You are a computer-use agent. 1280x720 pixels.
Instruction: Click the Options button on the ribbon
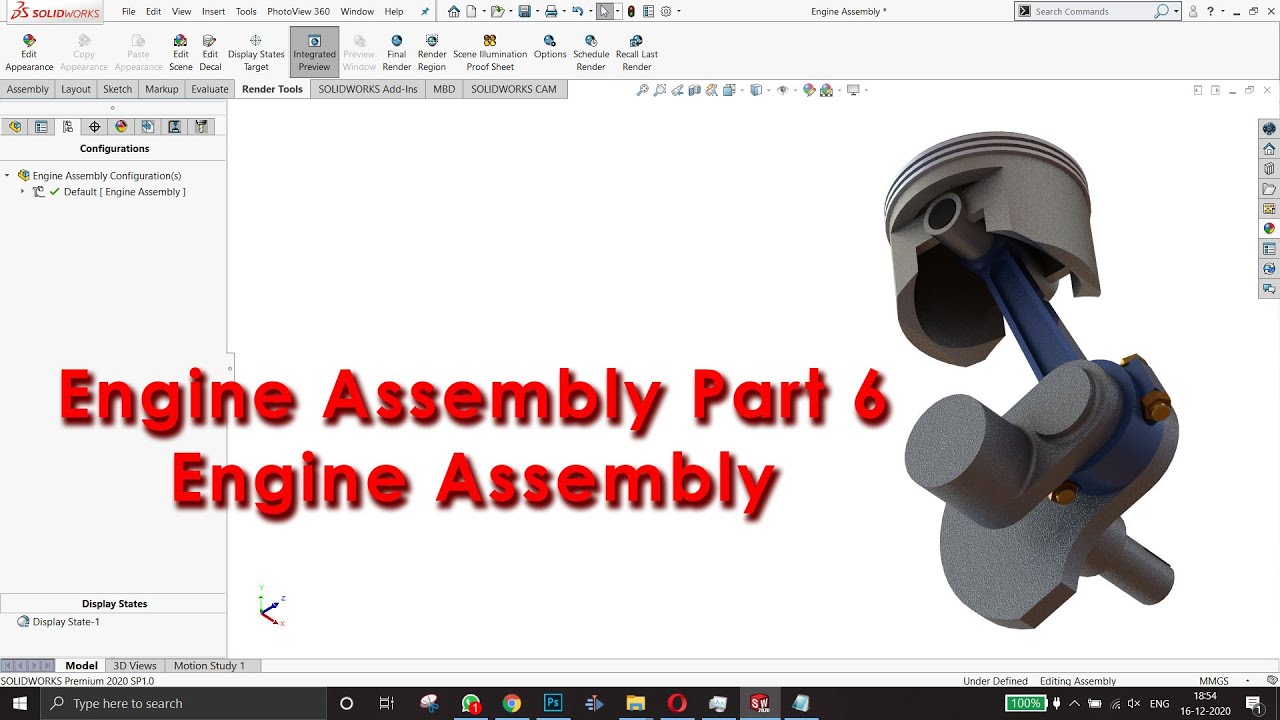(x=549, y=50)
